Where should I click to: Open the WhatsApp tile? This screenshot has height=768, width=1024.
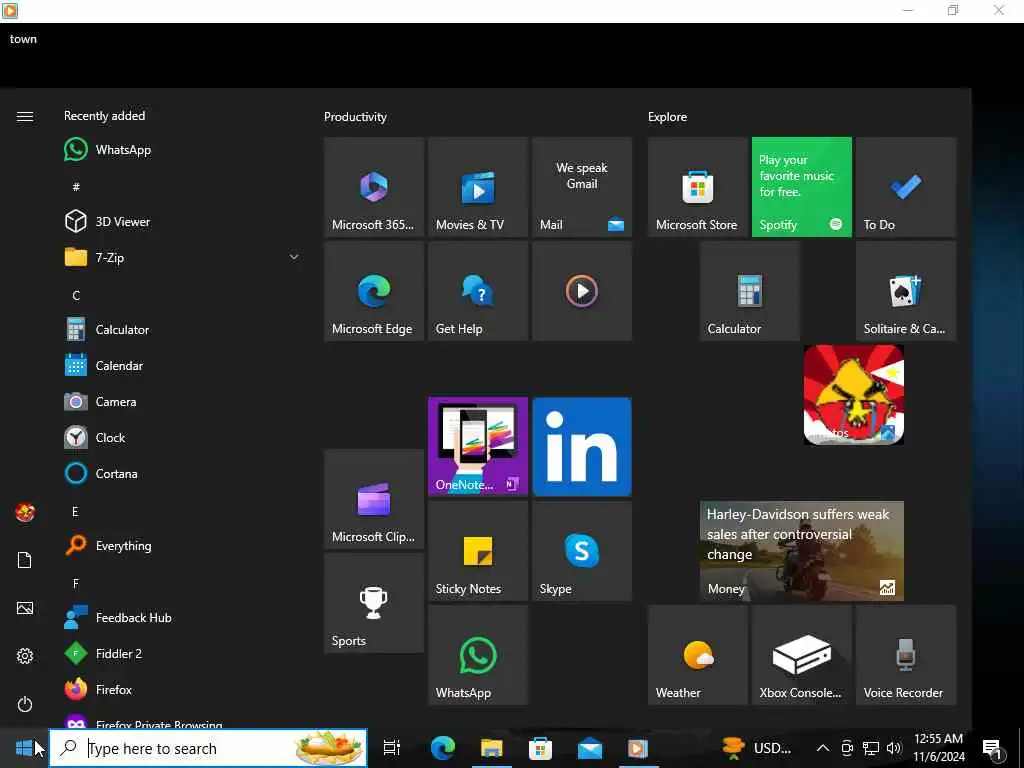tap(478, 654)
